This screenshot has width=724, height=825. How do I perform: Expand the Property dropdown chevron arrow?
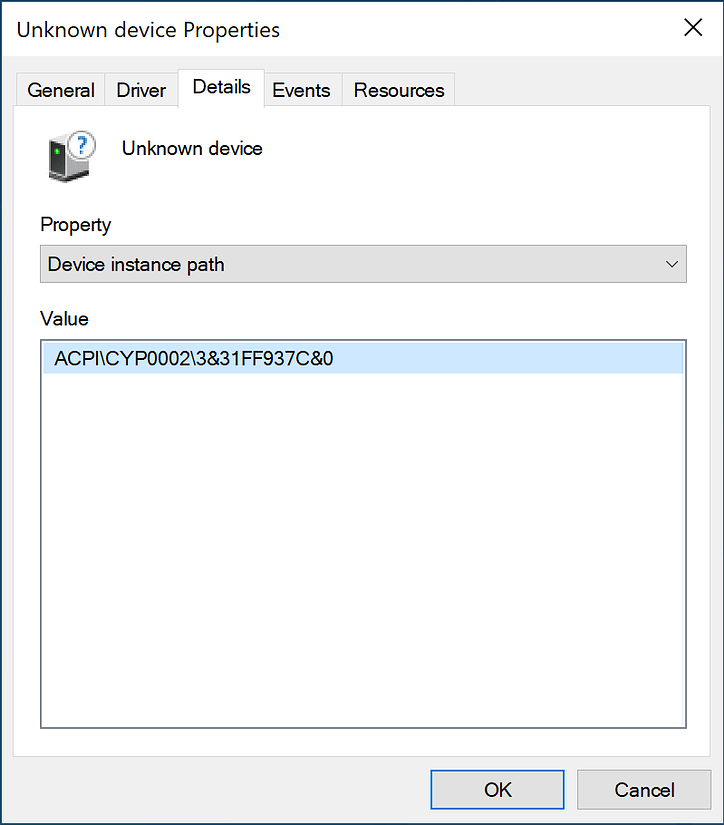click(671, 265)
